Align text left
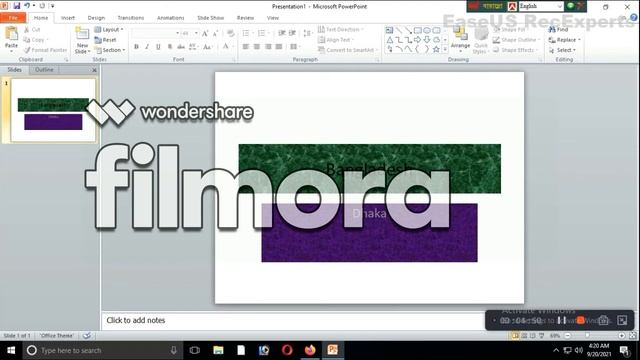Screen dimensions: 640x360 coord(246,47)
